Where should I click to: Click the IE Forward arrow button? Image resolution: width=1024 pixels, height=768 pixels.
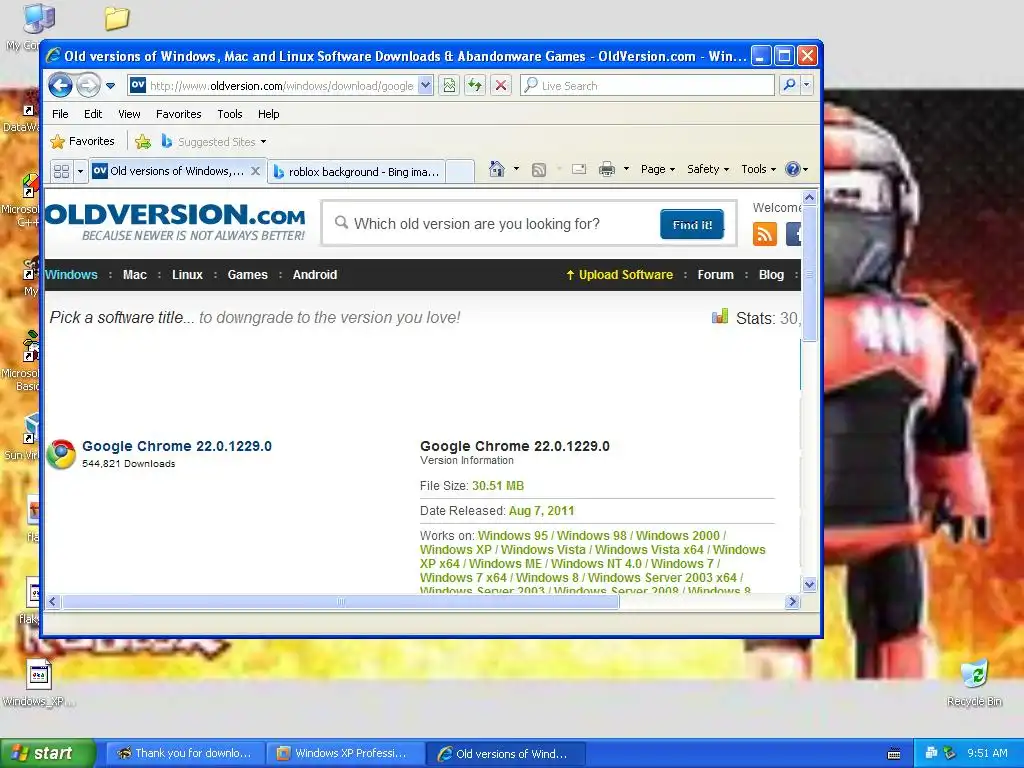(88, 86)
